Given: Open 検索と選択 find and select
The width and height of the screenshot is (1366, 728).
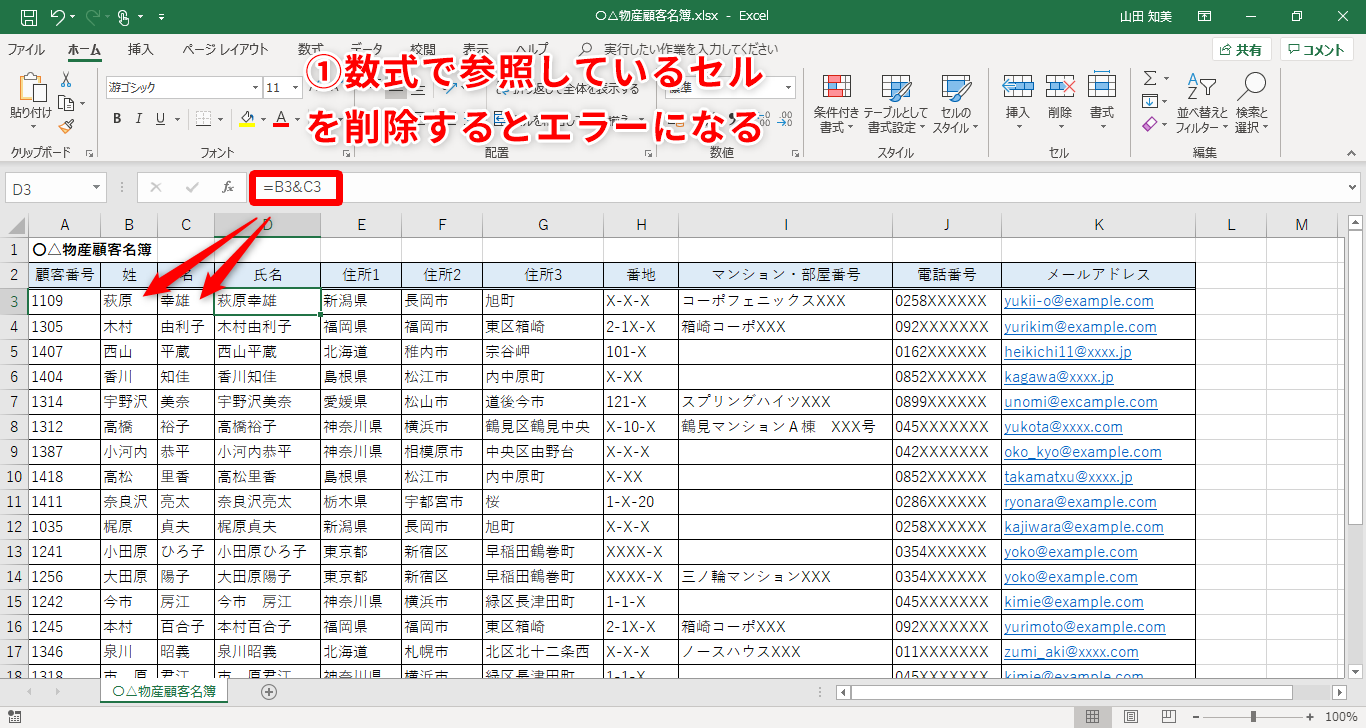Looking at the screenshot, I should pos(1251,104).
